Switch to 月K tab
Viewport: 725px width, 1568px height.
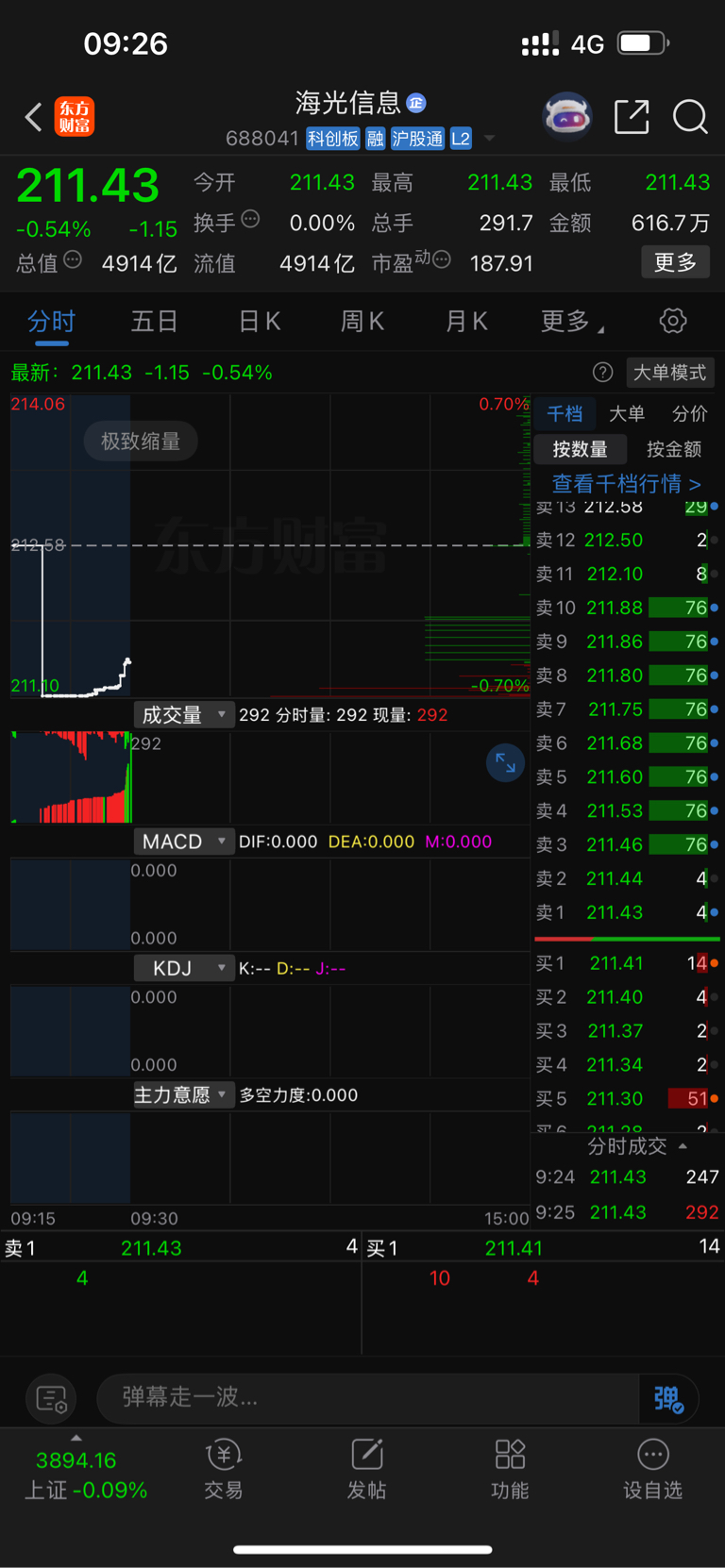(466, 322)
